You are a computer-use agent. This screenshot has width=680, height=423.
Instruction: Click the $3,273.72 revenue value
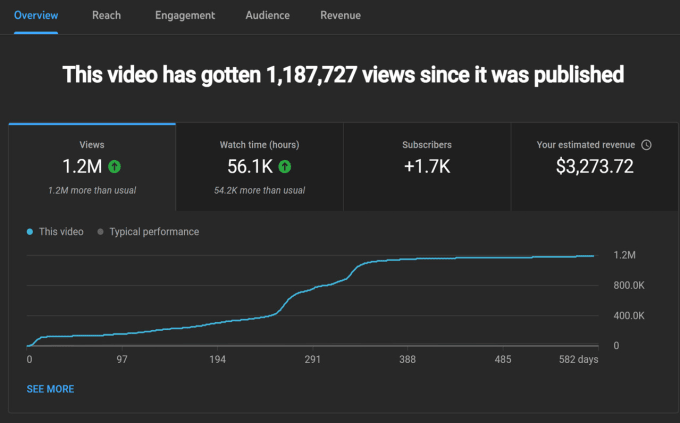[x=595, y=167]
